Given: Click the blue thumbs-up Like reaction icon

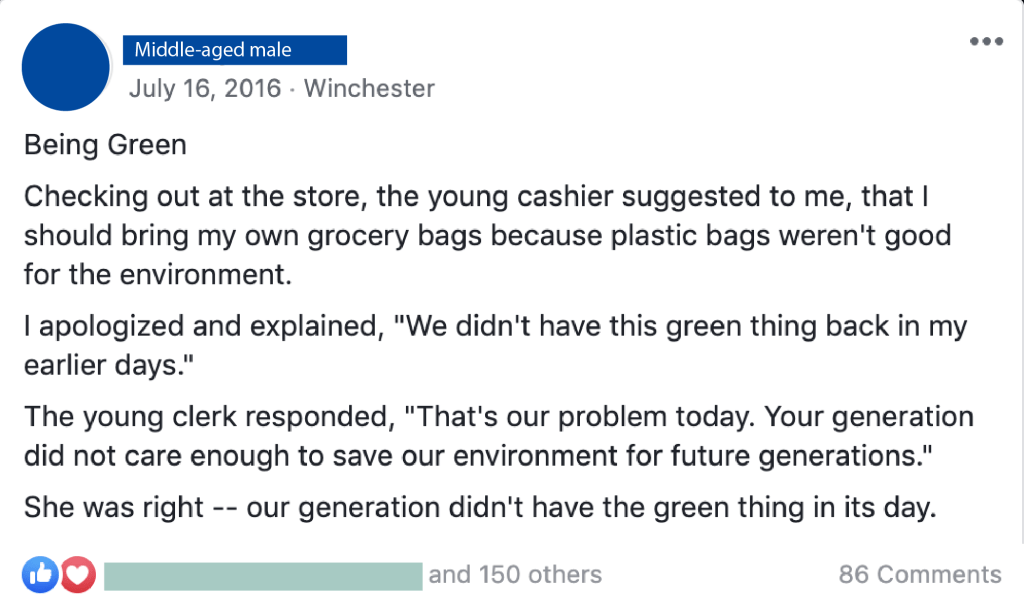Looking at the screenshot, I should click(40, 574).
